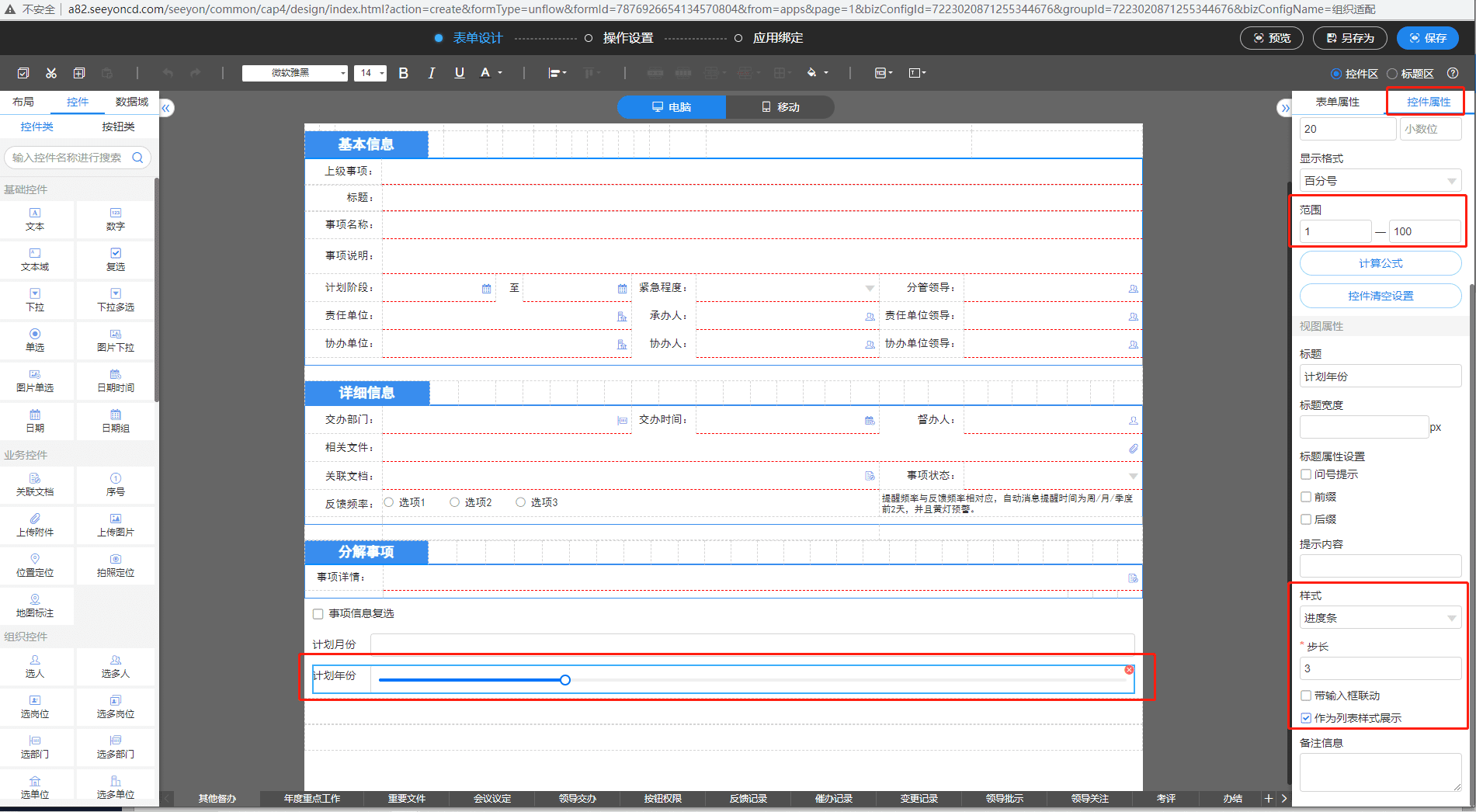Image resolution: width=1476 pixels, height=812 pixels.
Task: Add a 上传图片 image upload control
Action: 116,525
